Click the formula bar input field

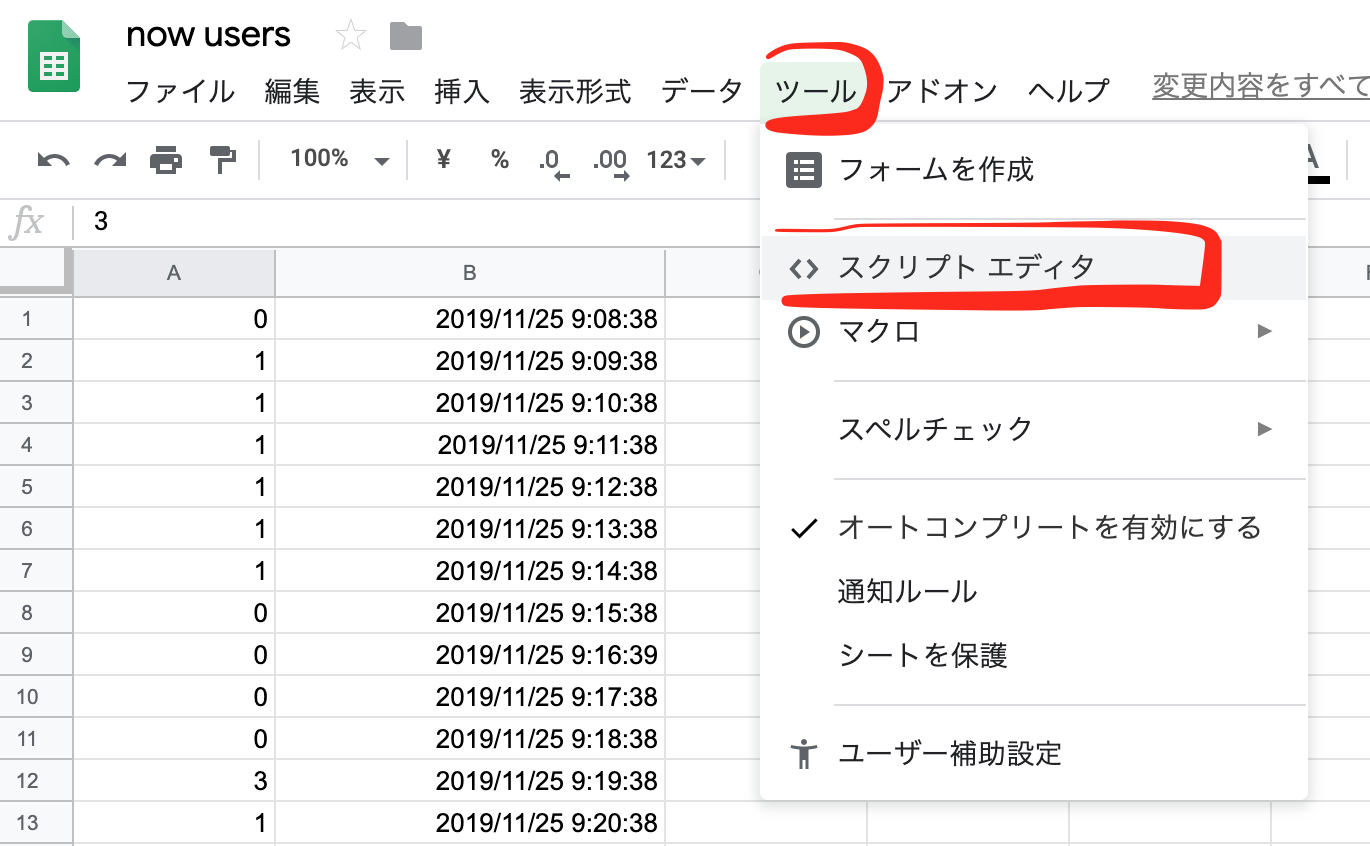click(x=400, y=222)
